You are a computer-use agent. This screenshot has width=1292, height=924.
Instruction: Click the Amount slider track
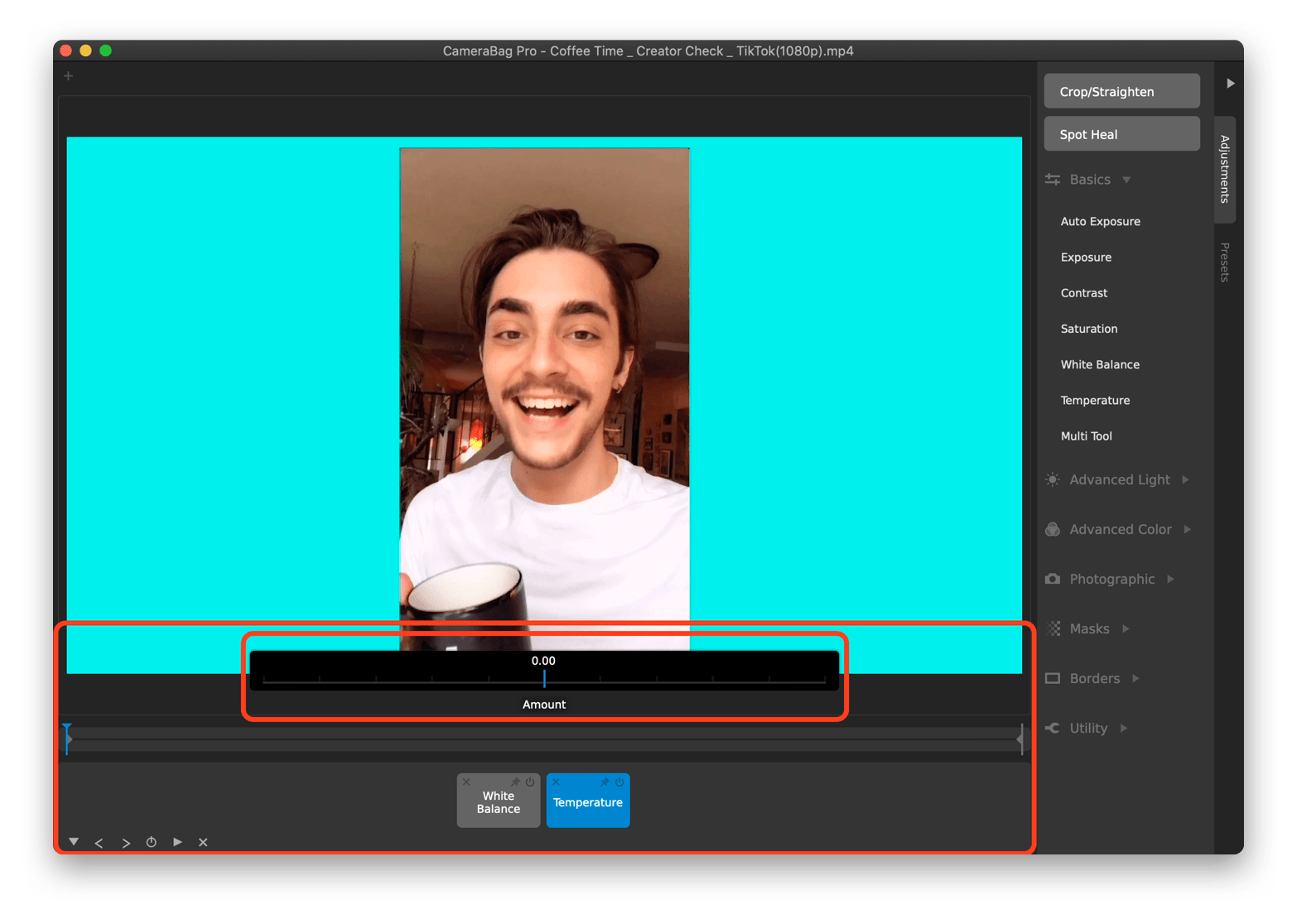tap(544, 680)
